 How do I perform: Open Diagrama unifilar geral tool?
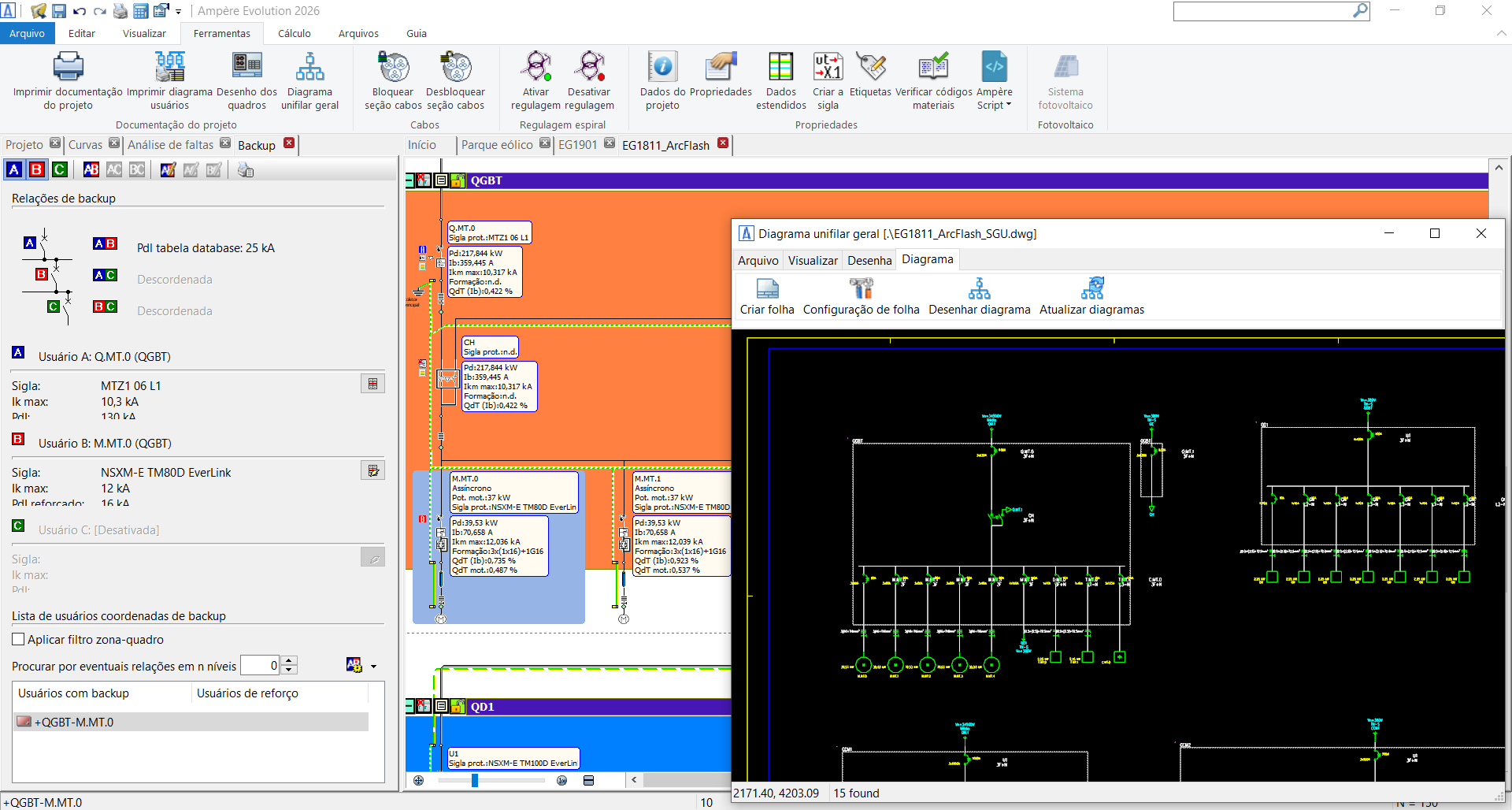[309, 68]
